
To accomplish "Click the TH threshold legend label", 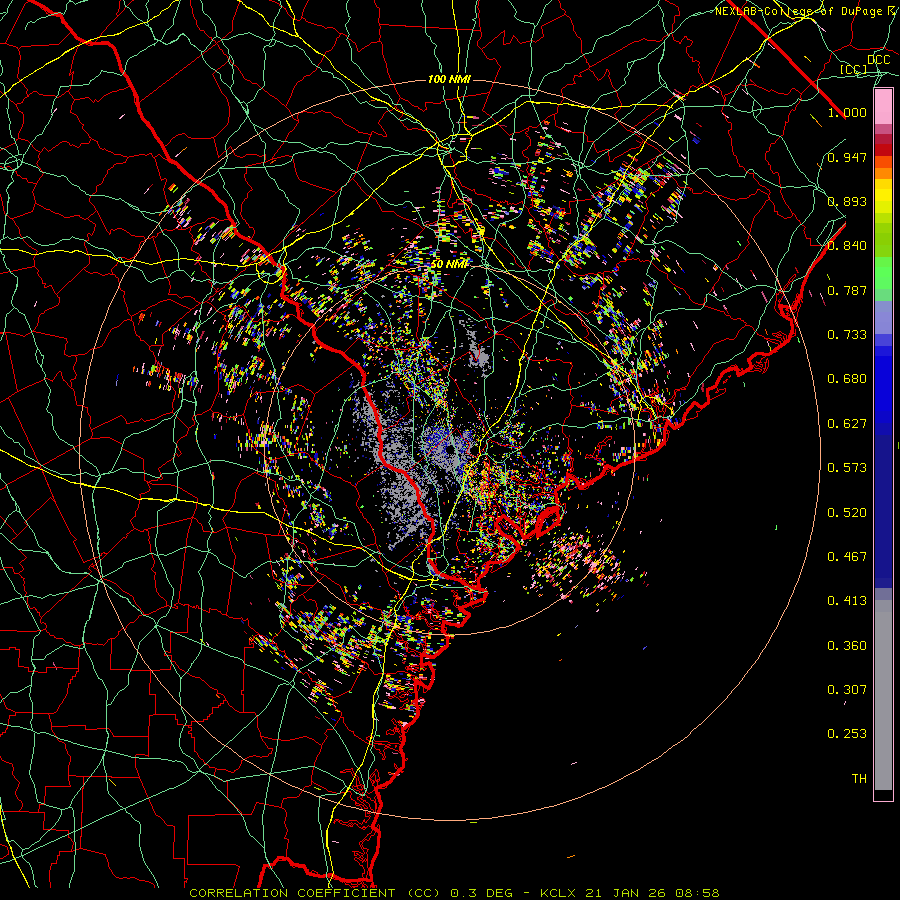I will coord(859,779).
